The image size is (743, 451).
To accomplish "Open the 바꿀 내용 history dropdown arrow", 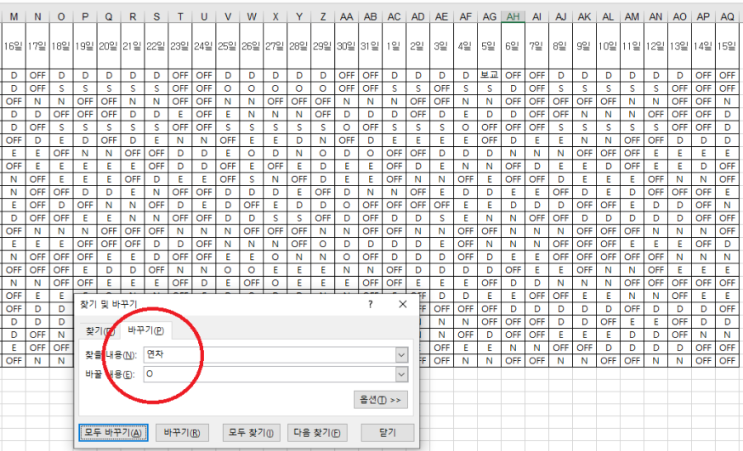I will [x=402, y=375].
